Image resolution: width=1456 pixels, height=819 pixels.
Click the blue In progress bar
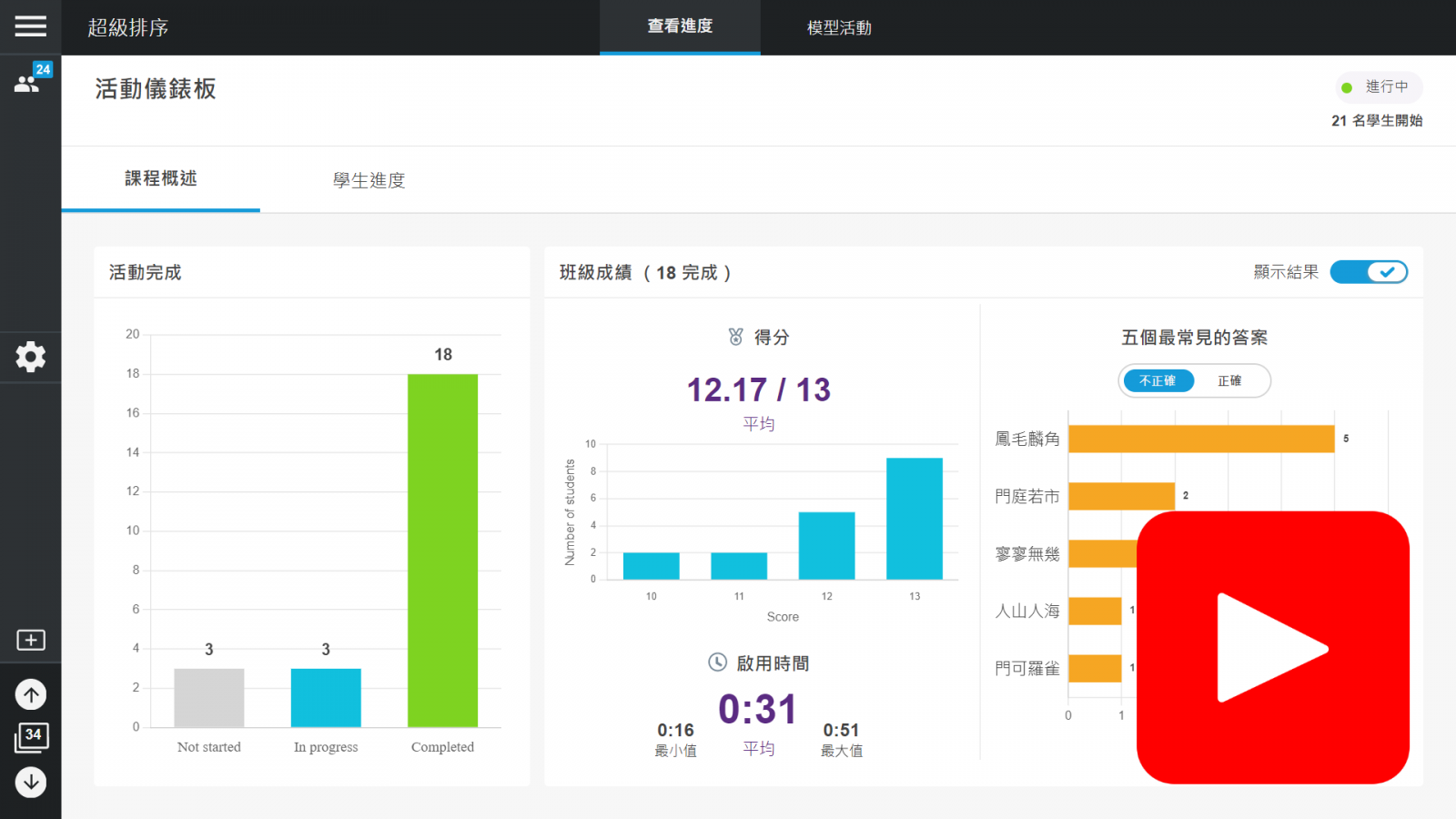326,697
